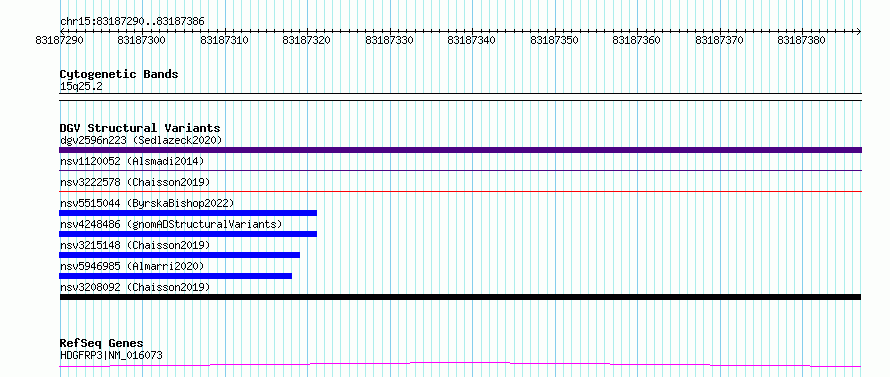The height and width of the screenshot is (377, 890).
Task: Click the blue nsv3215148 variant bar
Action: (x=179, y=255)
